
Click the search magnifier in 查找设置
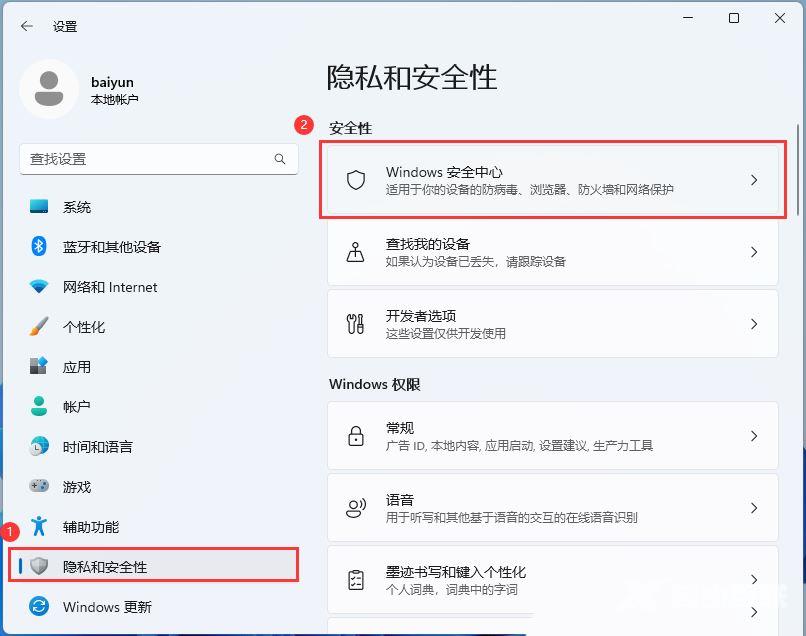tap(280, 159)
